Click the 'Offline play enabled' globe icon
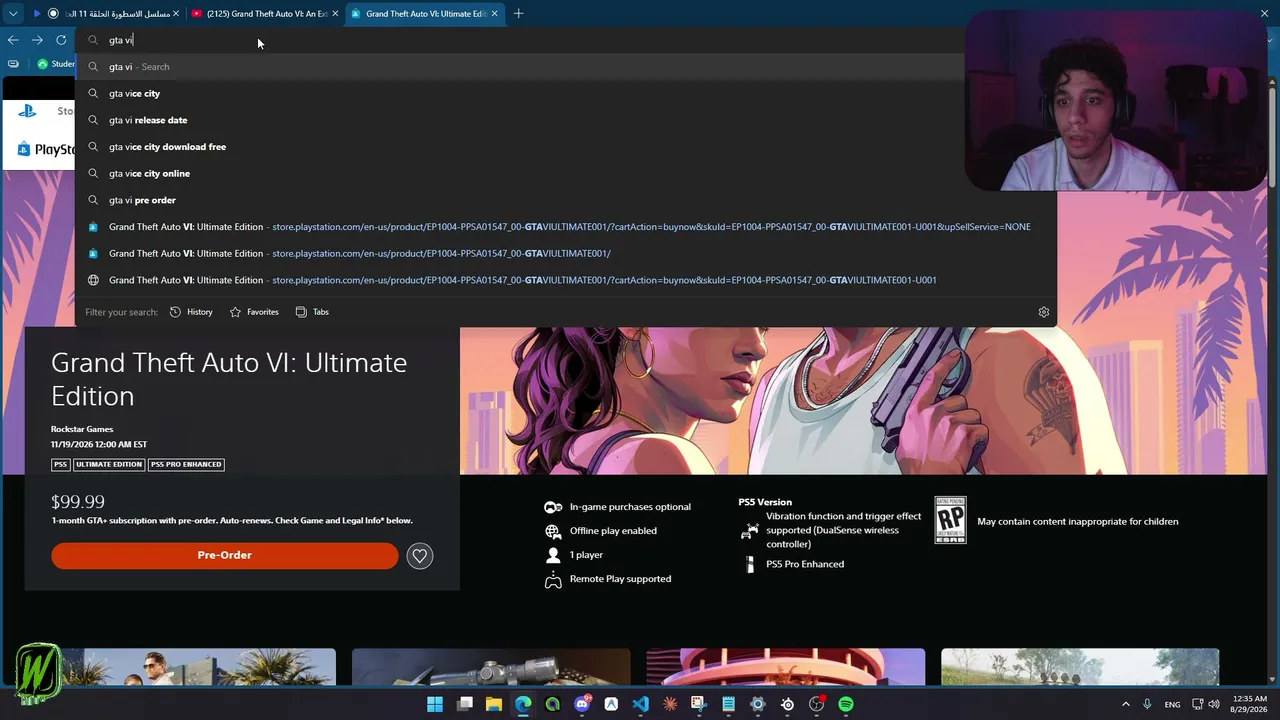The width and height of the screenshot is (1280, 720). coord(553,531)
